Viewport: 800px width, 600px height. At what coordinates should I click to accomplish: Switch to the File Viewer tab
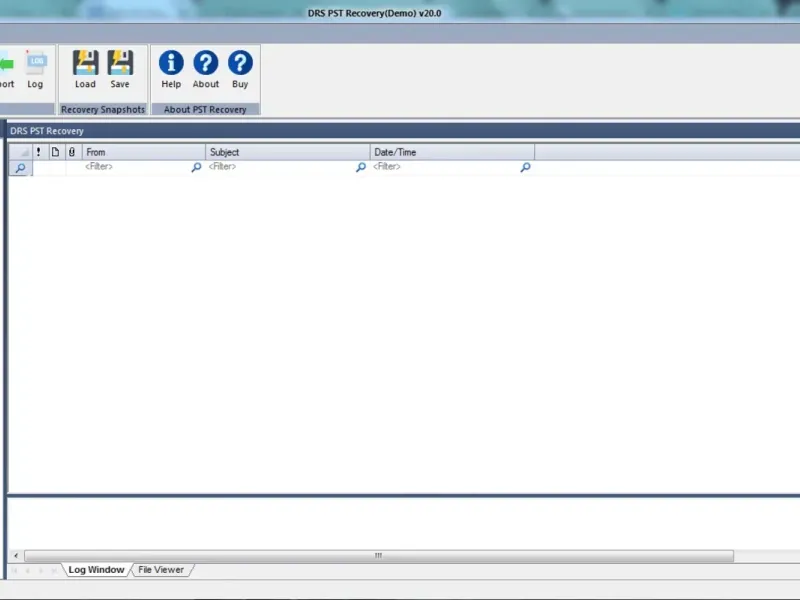pyautogui.click(x=161, y=570)
